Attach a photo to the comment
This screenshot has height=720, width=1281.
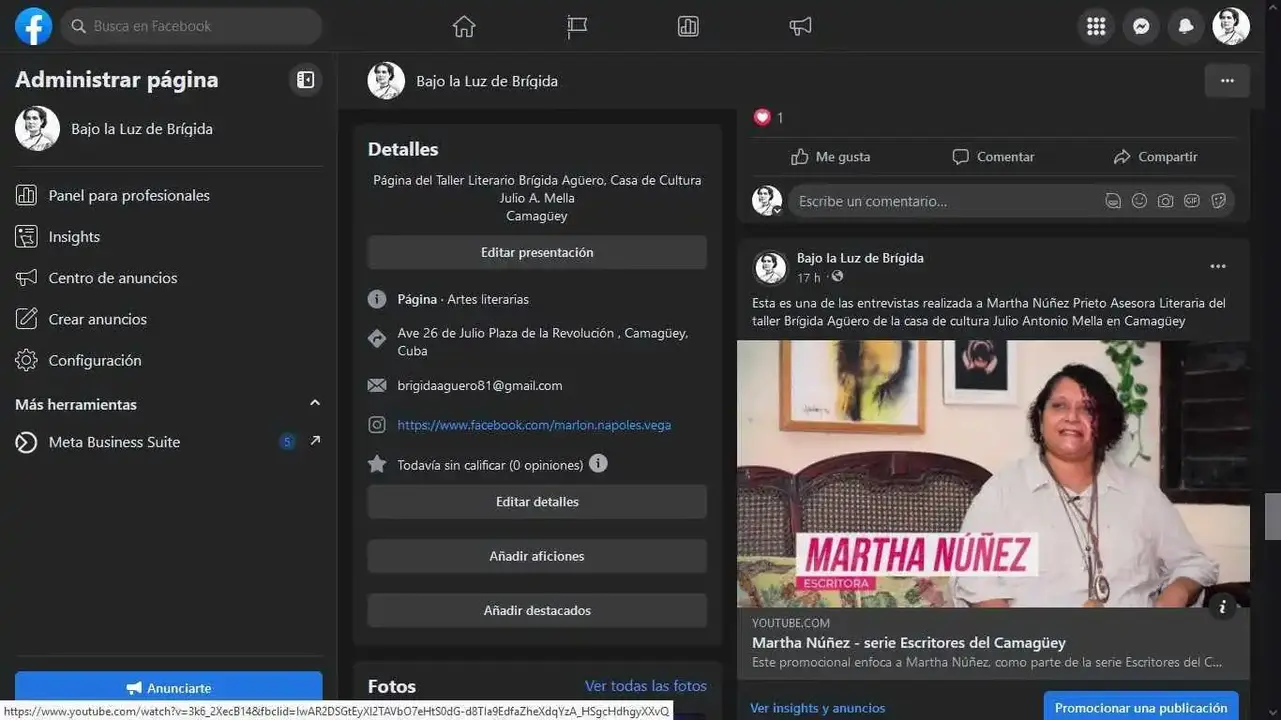[1165, 201]
